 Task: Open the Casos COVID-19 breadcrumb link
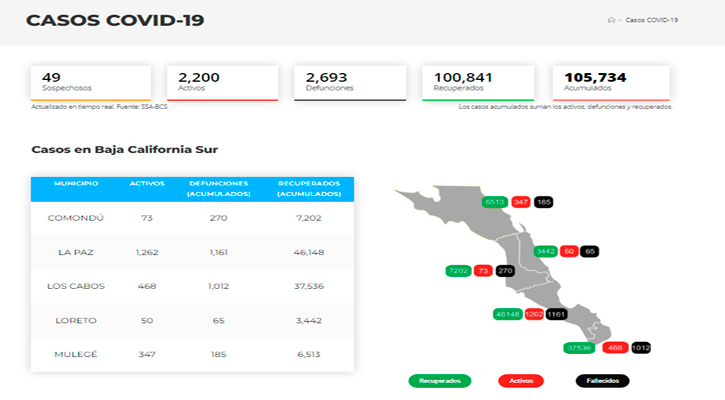point(651,20)
